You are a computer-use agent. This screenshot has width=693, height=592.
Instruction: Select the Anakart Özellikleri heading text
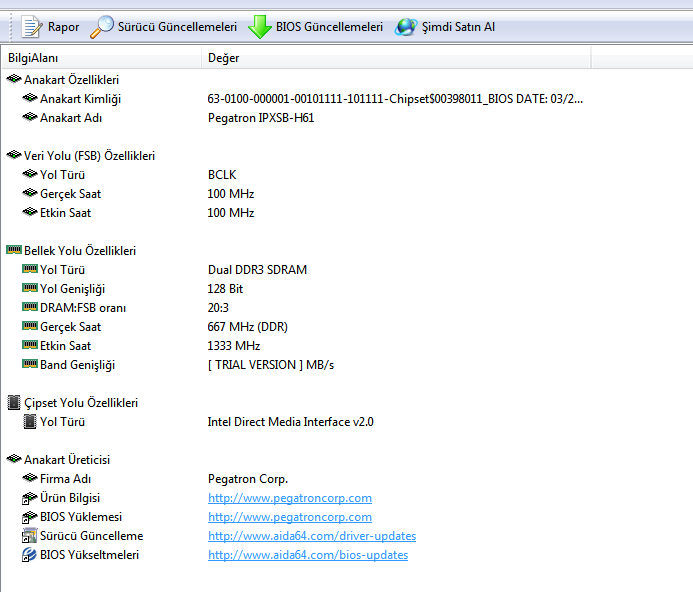pyautogui.click(x=72, y=80)
